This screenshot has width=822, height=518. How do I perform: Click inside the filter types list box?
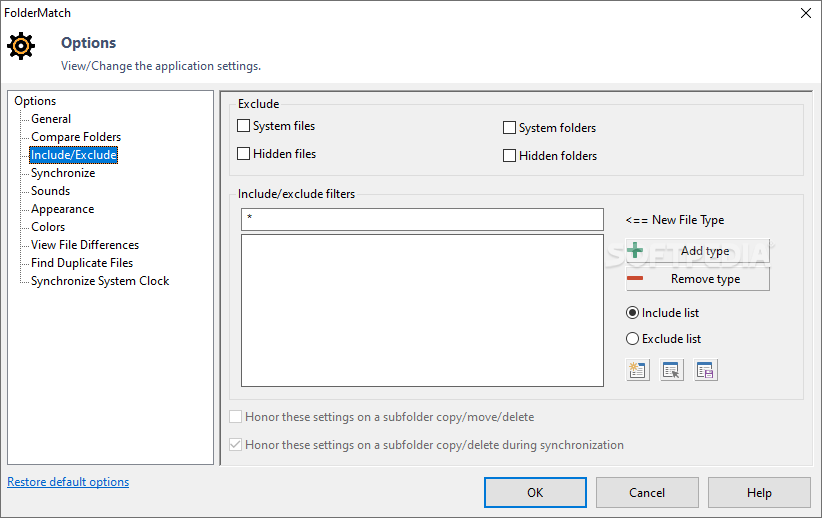(422, 310)
